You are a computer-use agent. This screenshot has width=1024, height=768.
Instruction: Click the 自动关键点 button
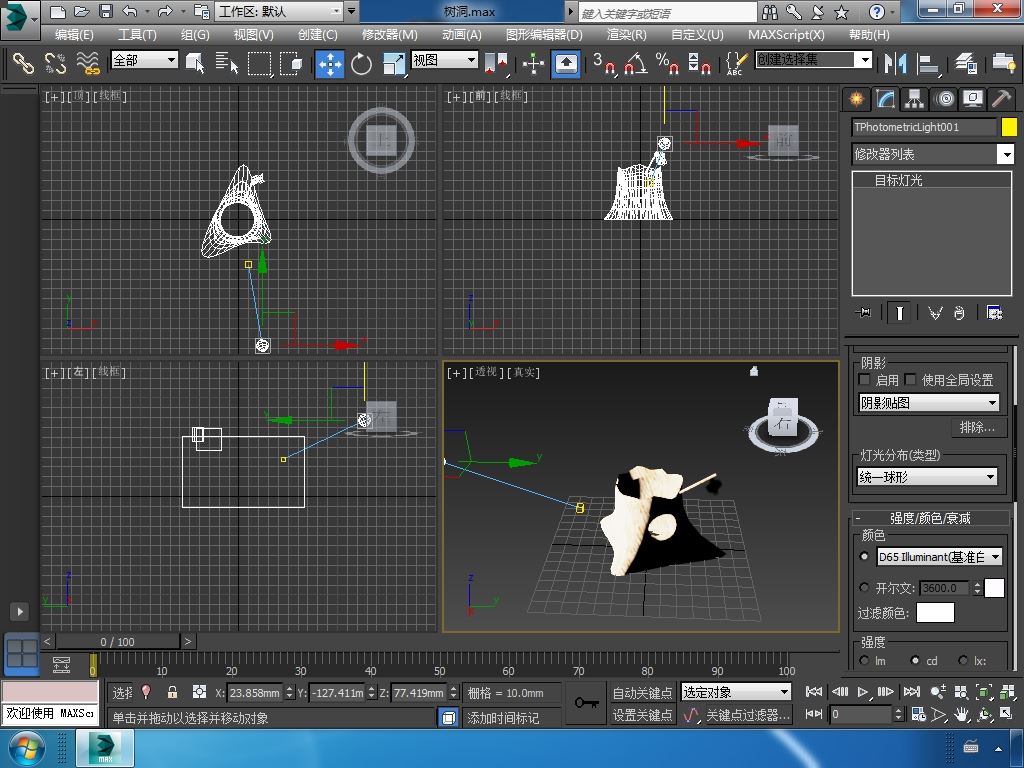tap(642, 693)
